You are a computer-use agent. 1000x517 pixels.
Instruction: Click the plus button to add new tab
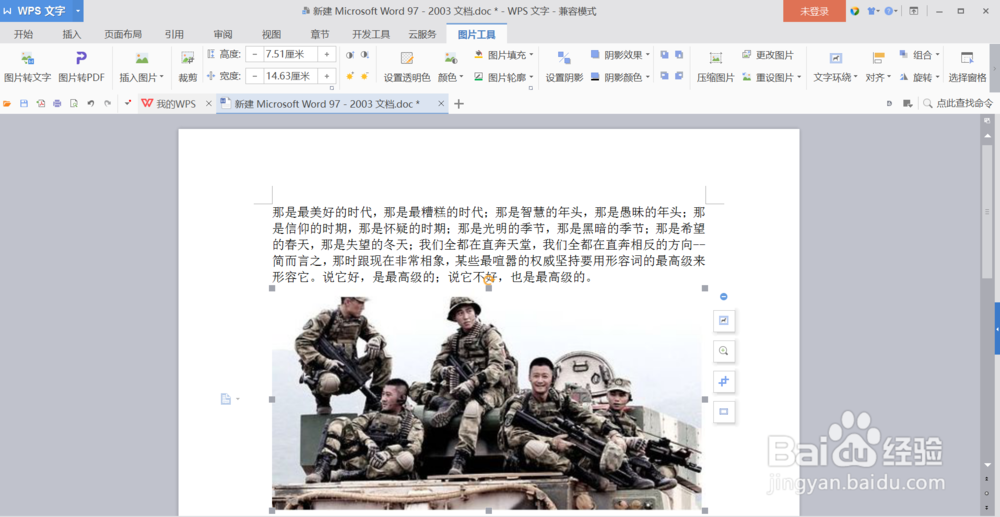(x=459, y=104)
